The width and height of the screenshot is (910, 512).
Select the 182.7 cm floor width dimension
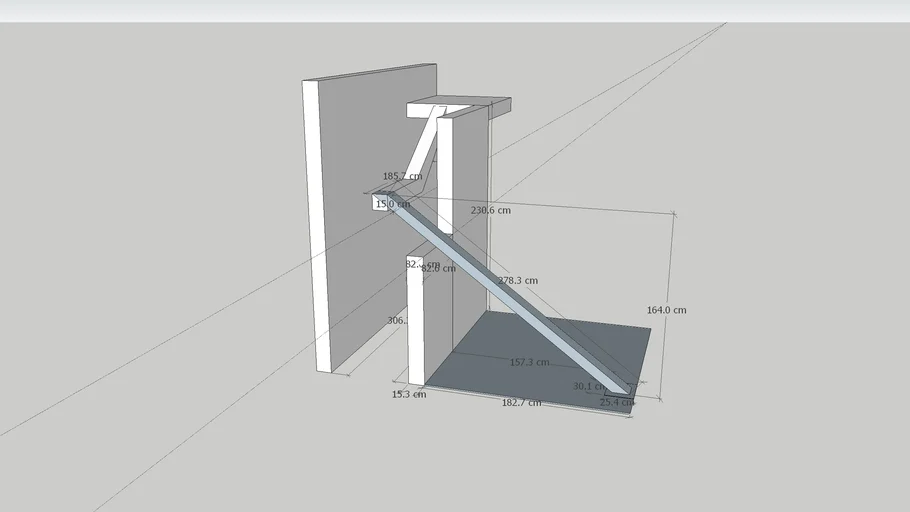[520, 402]
